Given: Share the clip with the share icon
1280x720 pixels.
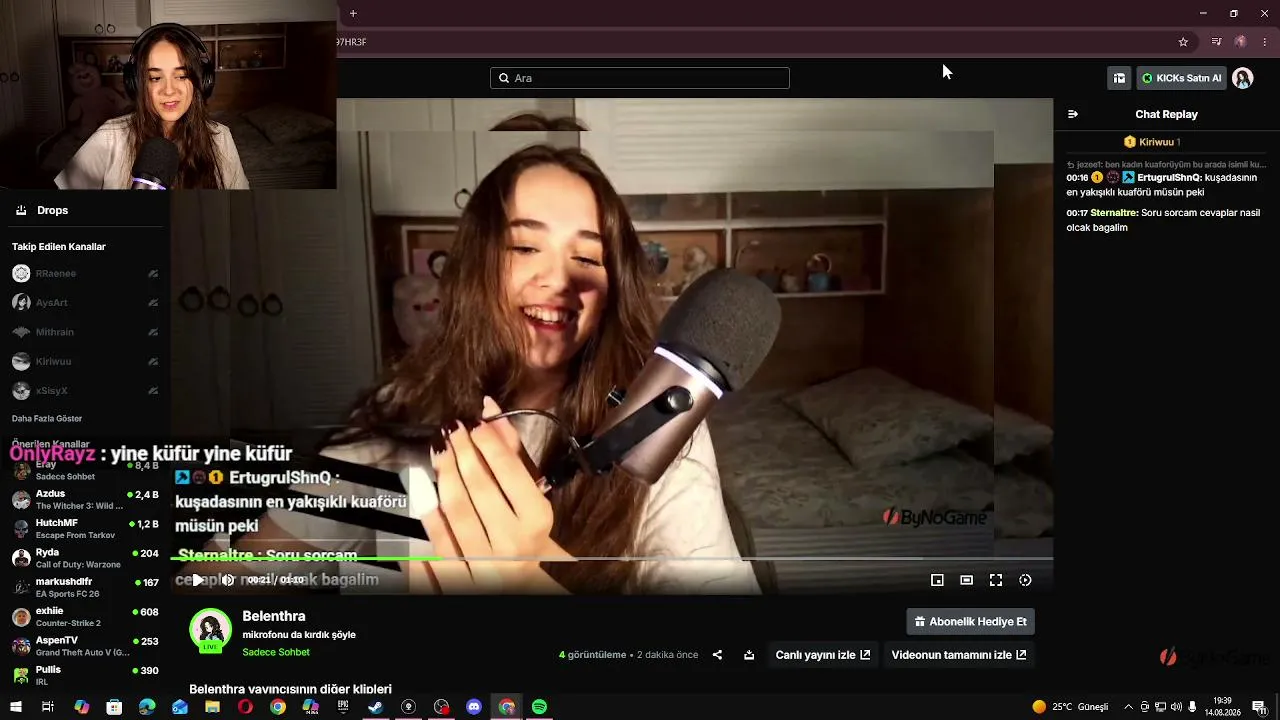Looking at the screenshot, I should point(717,655).
